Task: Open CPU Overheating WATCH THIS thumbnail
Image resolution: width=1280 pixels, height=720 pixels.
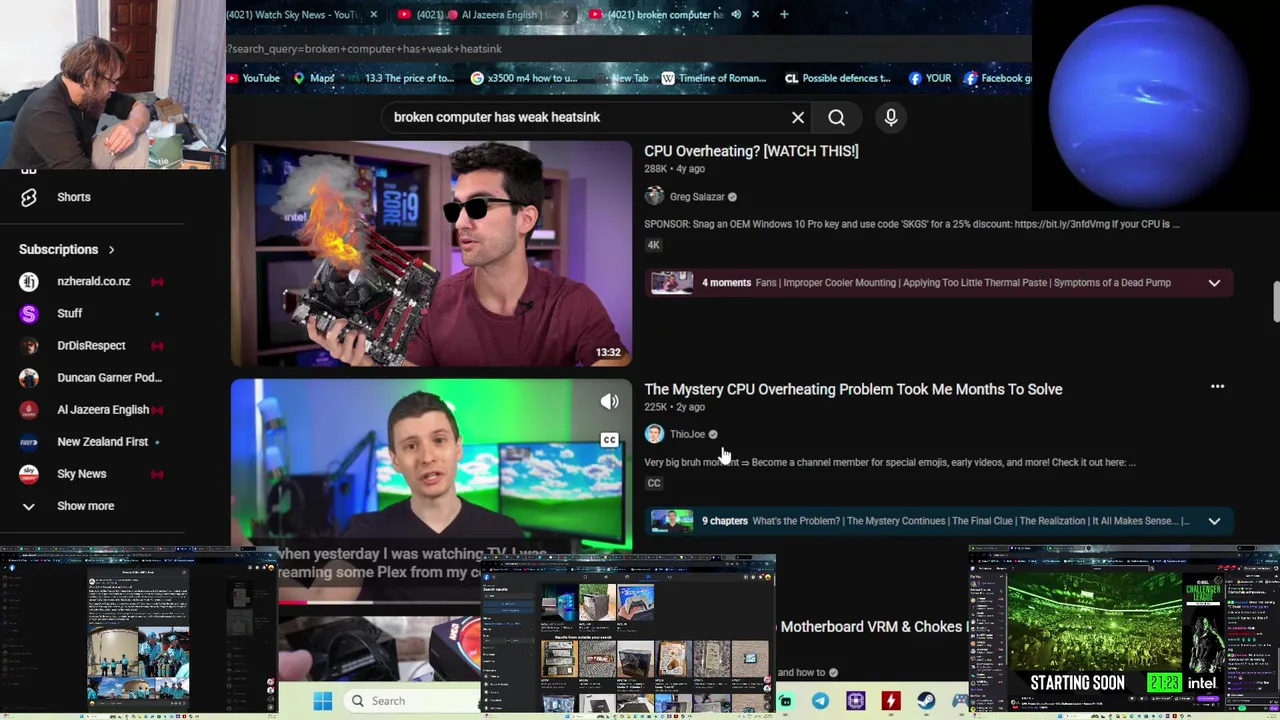Action: tap(431, 254)
